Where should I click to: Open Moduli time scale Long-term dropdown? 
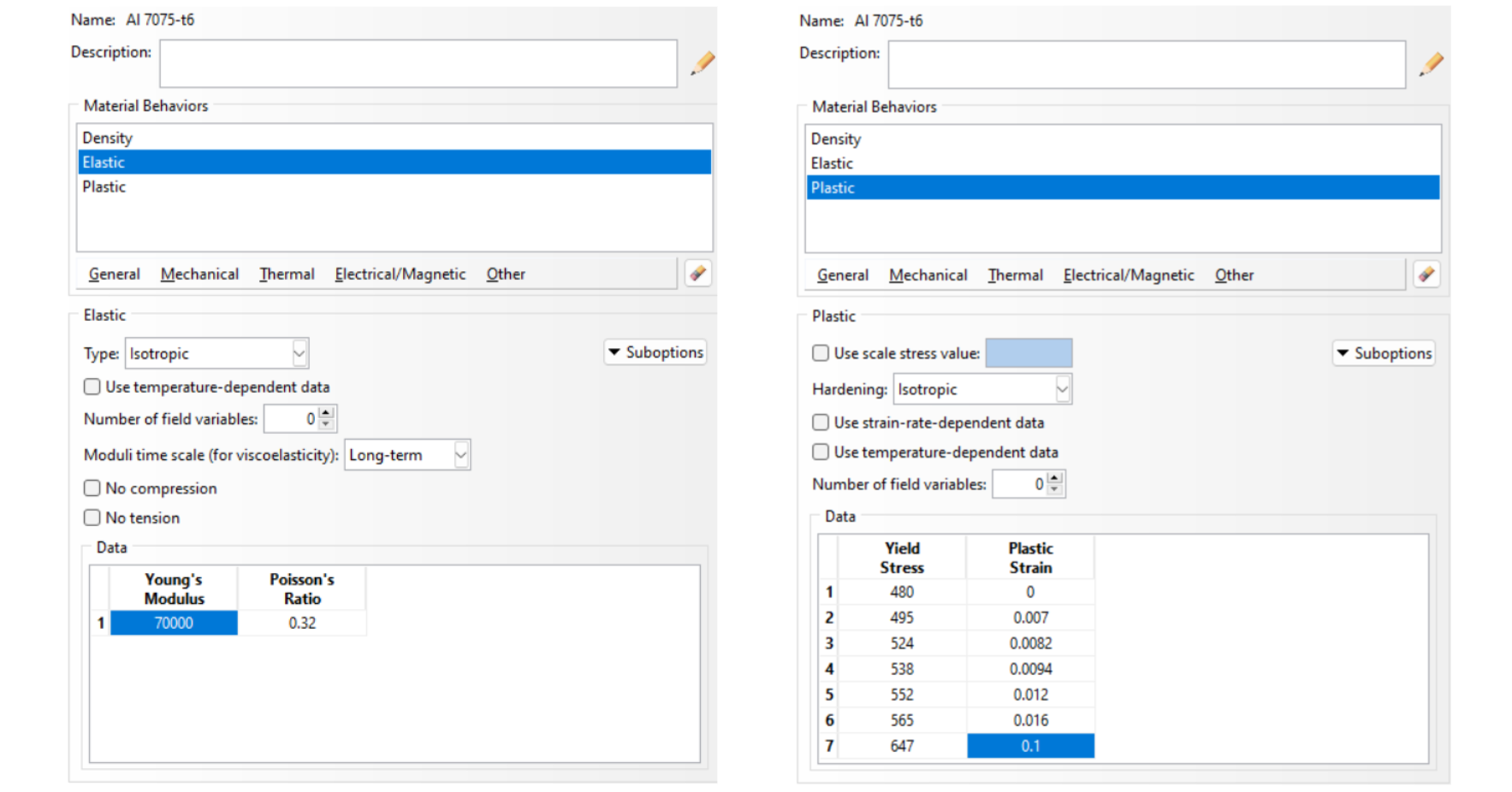pos(460,455)
